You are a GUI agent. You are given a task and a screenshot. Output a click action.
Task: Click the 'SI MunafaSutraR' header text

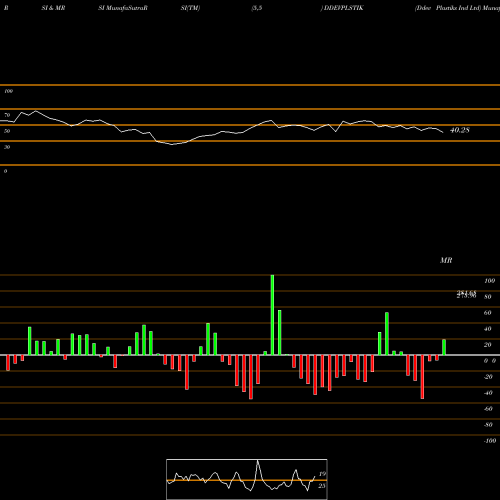coord(123,8)
